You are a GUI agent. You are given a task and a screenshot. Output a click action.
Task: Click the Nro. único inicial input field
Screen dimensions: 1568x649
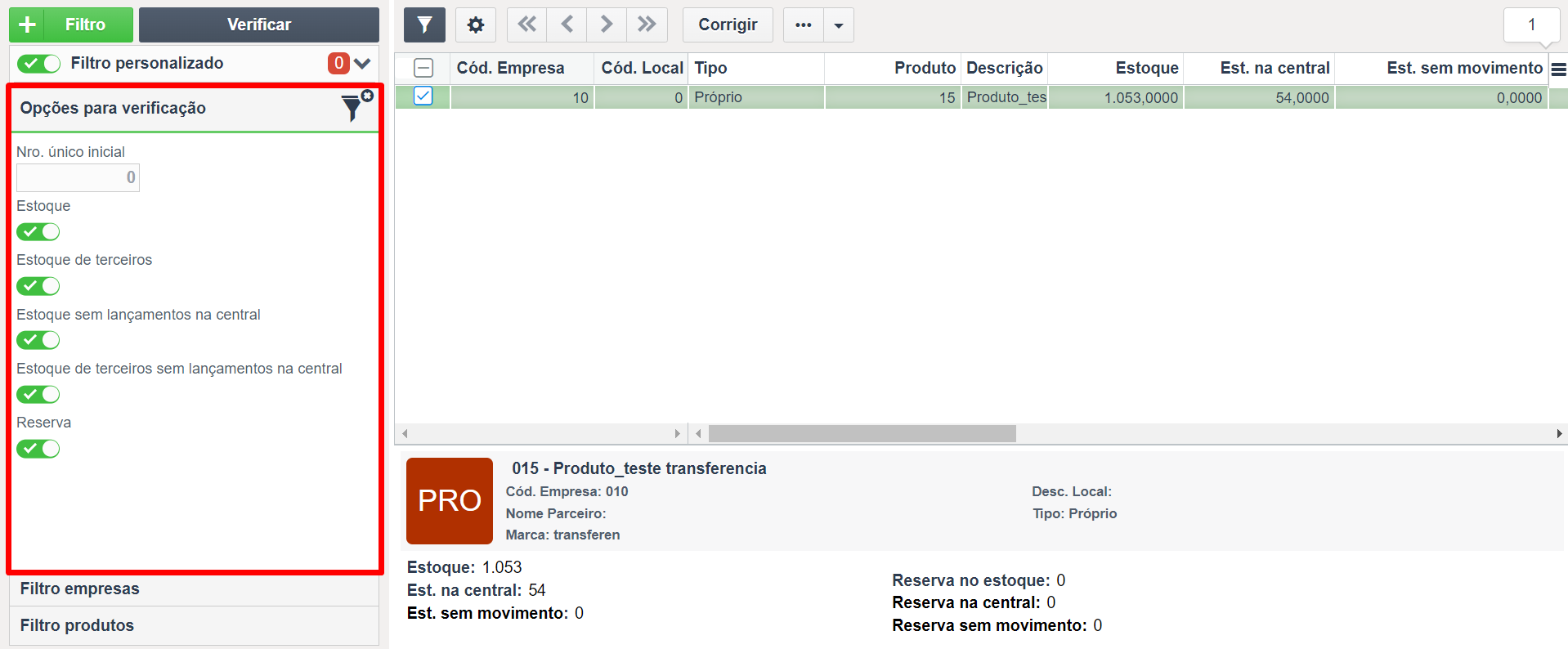78,177
